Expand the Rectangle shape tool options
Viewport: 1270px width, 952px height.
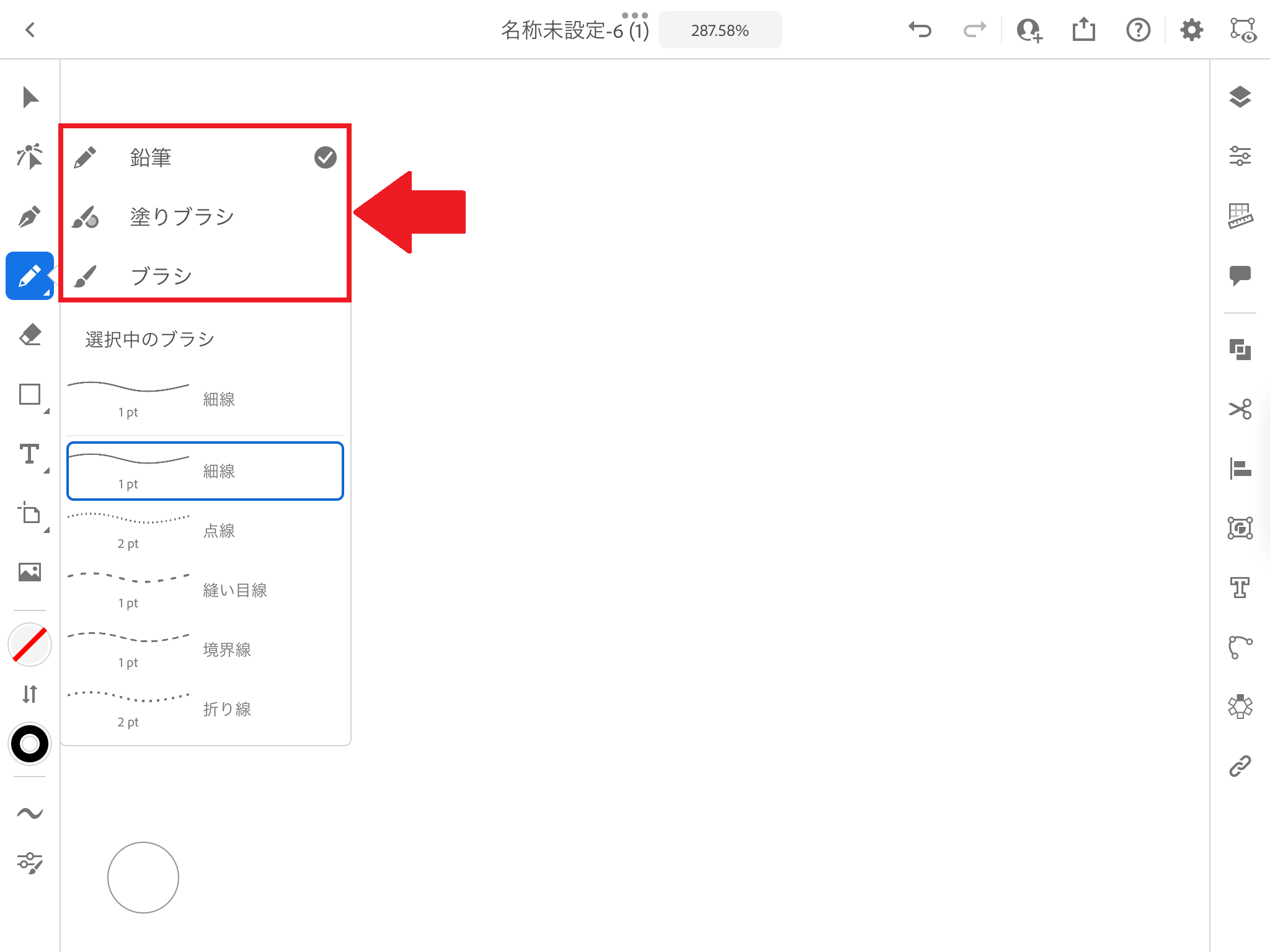[x=30, y=395]
